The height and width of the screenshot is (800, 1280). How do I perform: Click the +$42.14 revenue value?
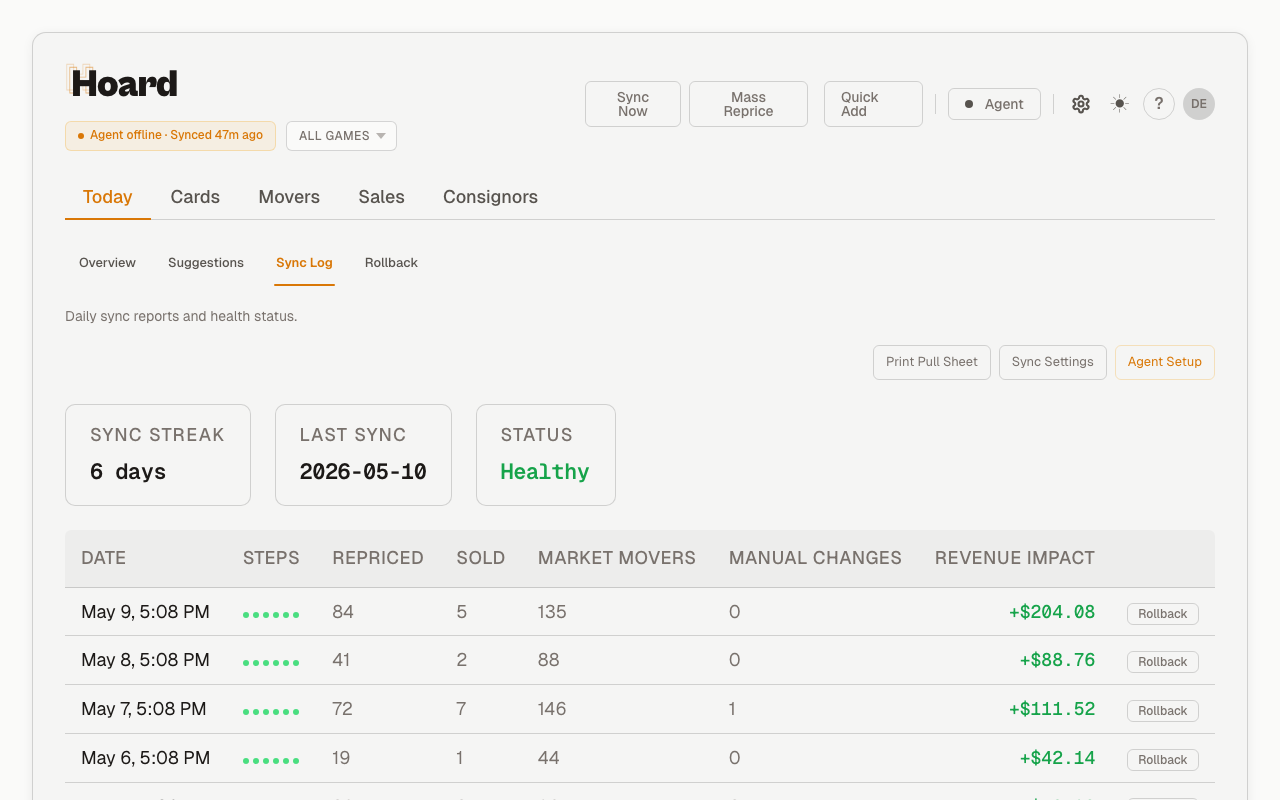(1057, 758)
